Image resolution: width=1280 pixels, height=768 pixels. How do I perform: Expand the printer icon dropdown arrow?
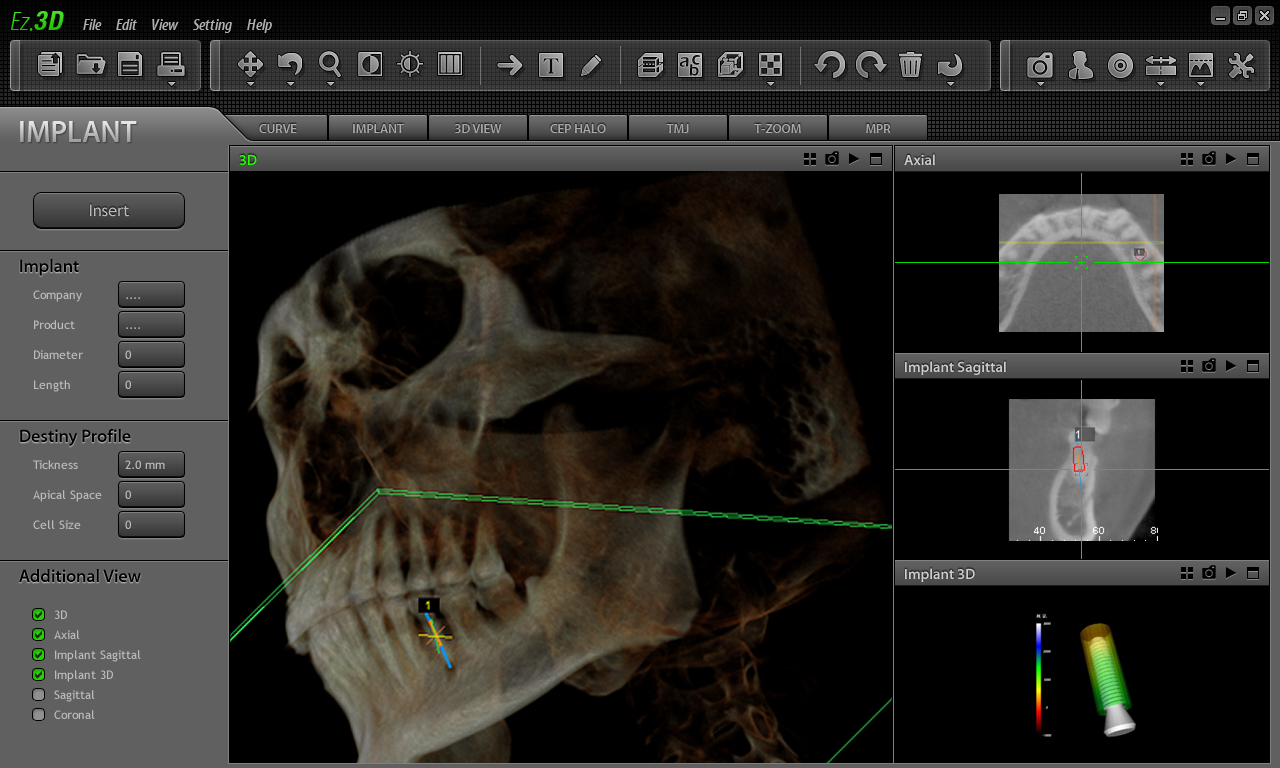click(x=171, y=84)
